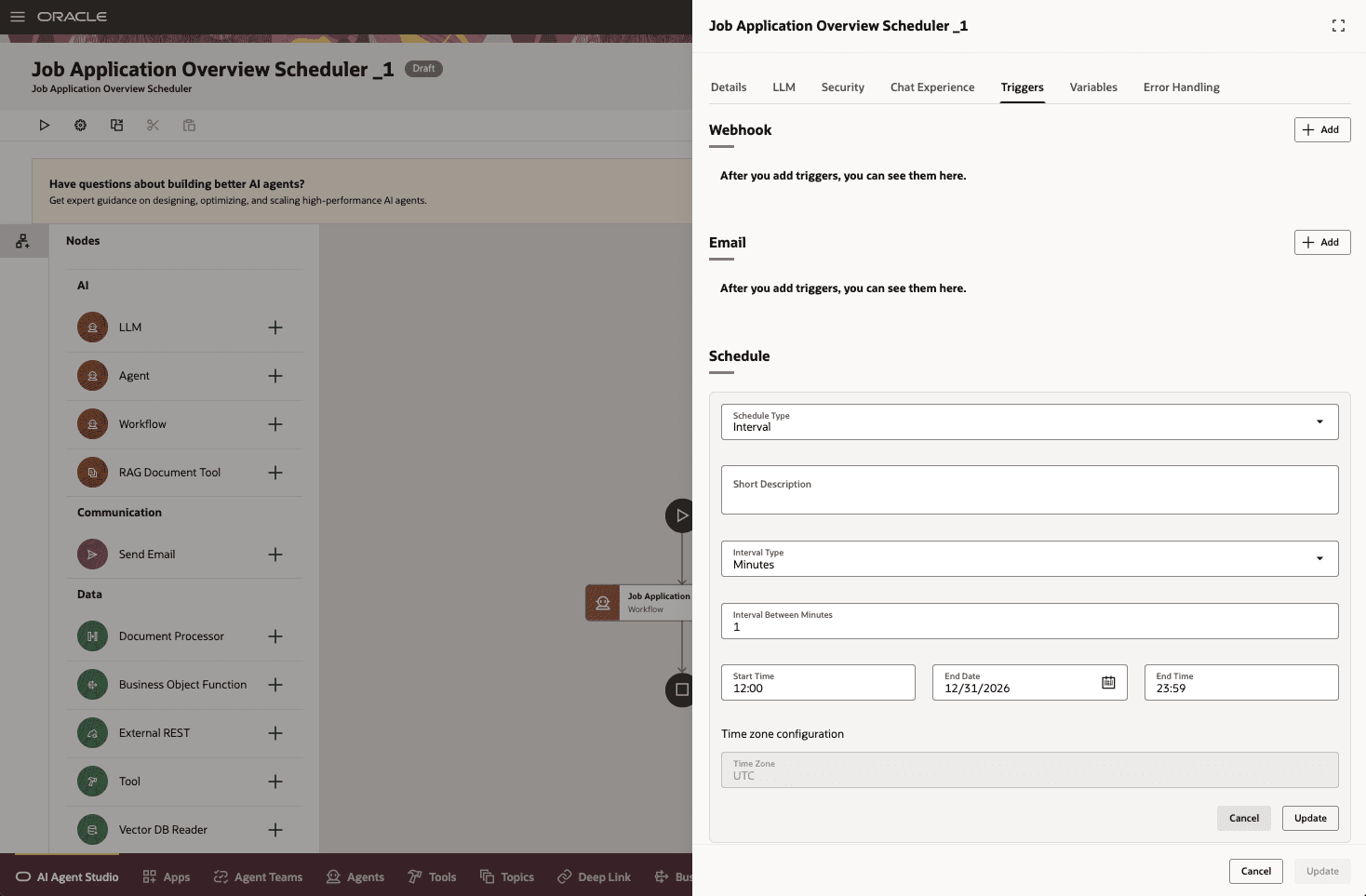The width and height of the screenshot is (1366, 896).
Task: Select the LLM node icon in Nodes panel
Action: (92, 327)
